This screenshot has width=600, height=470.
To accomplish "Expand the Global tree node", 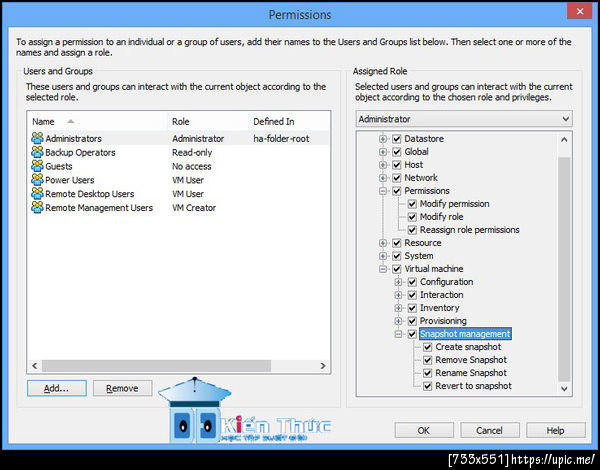I will point(383,152).
